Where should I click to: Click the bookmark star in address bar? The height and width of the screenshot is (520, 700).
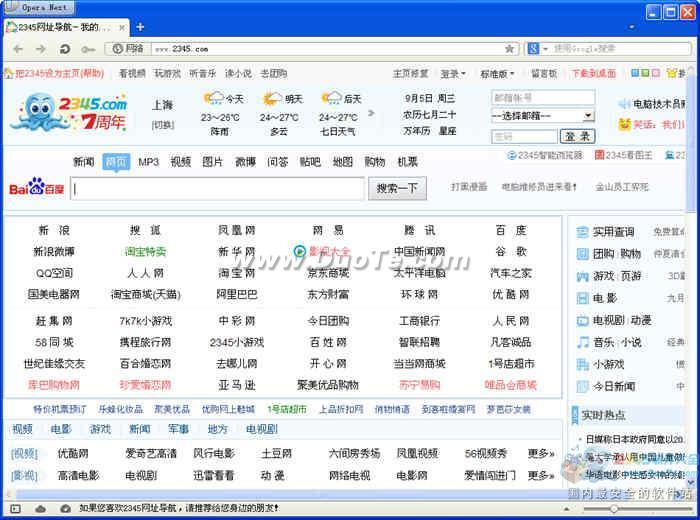point(509,48)
